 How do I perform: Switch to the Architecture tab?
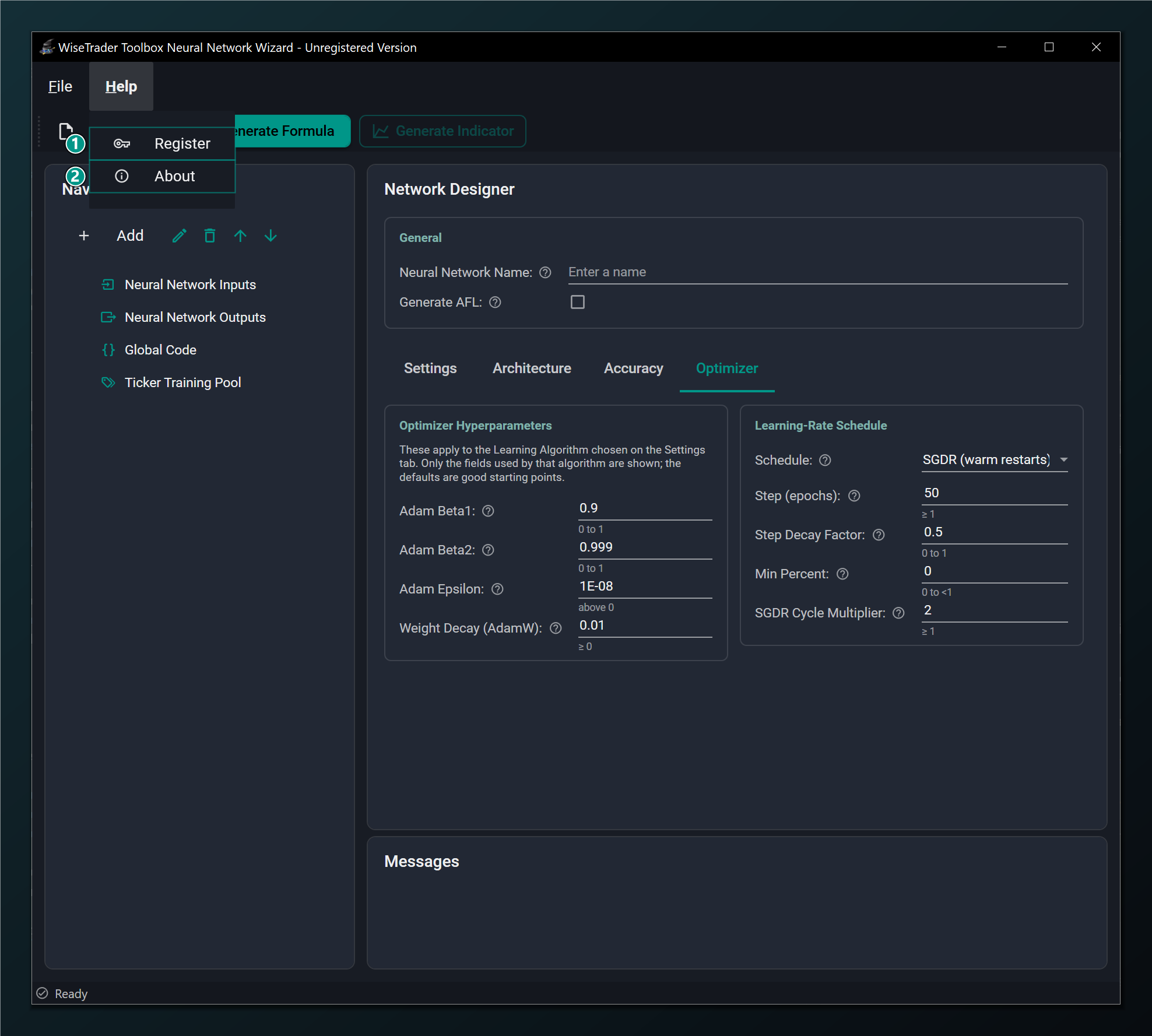pos(532,368)
